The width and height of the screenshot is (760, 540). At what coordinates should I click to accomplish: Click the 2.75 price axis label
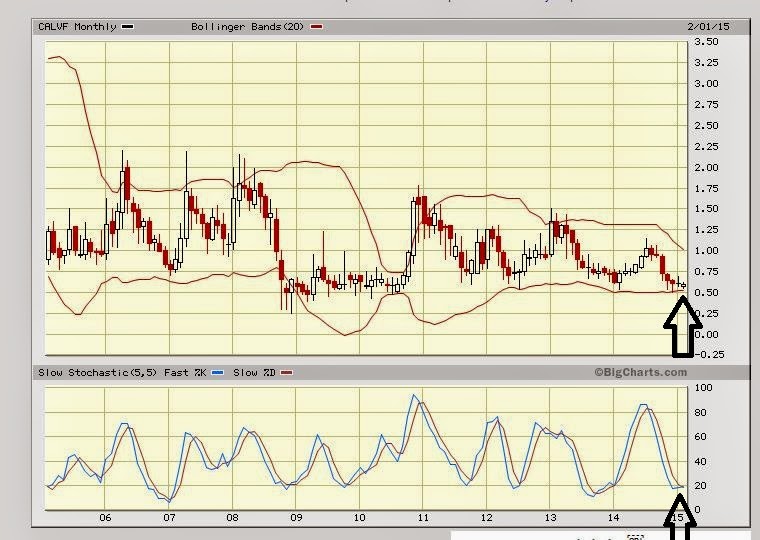tap(706, 105)
